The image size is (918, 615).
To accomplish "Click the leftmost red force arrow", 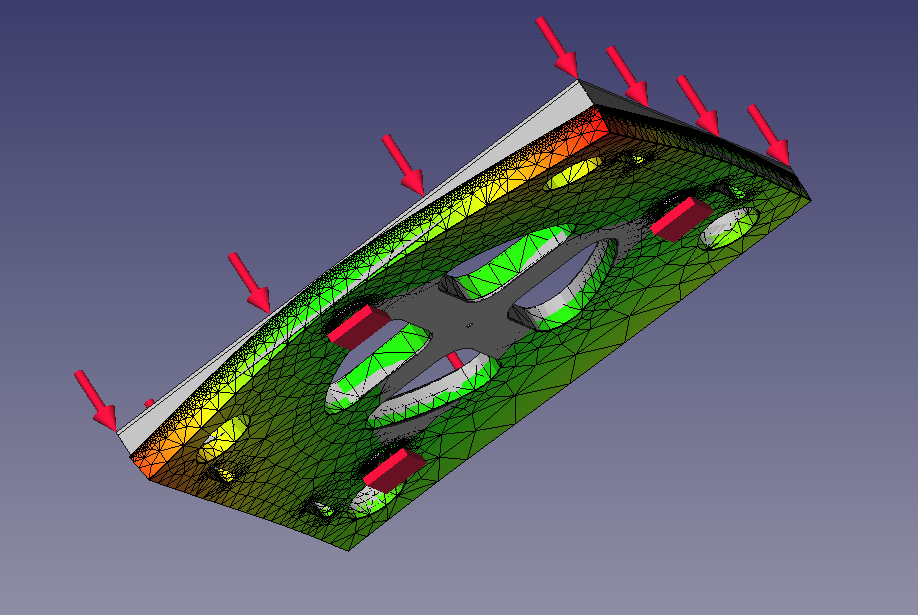I will coord(96,398).
